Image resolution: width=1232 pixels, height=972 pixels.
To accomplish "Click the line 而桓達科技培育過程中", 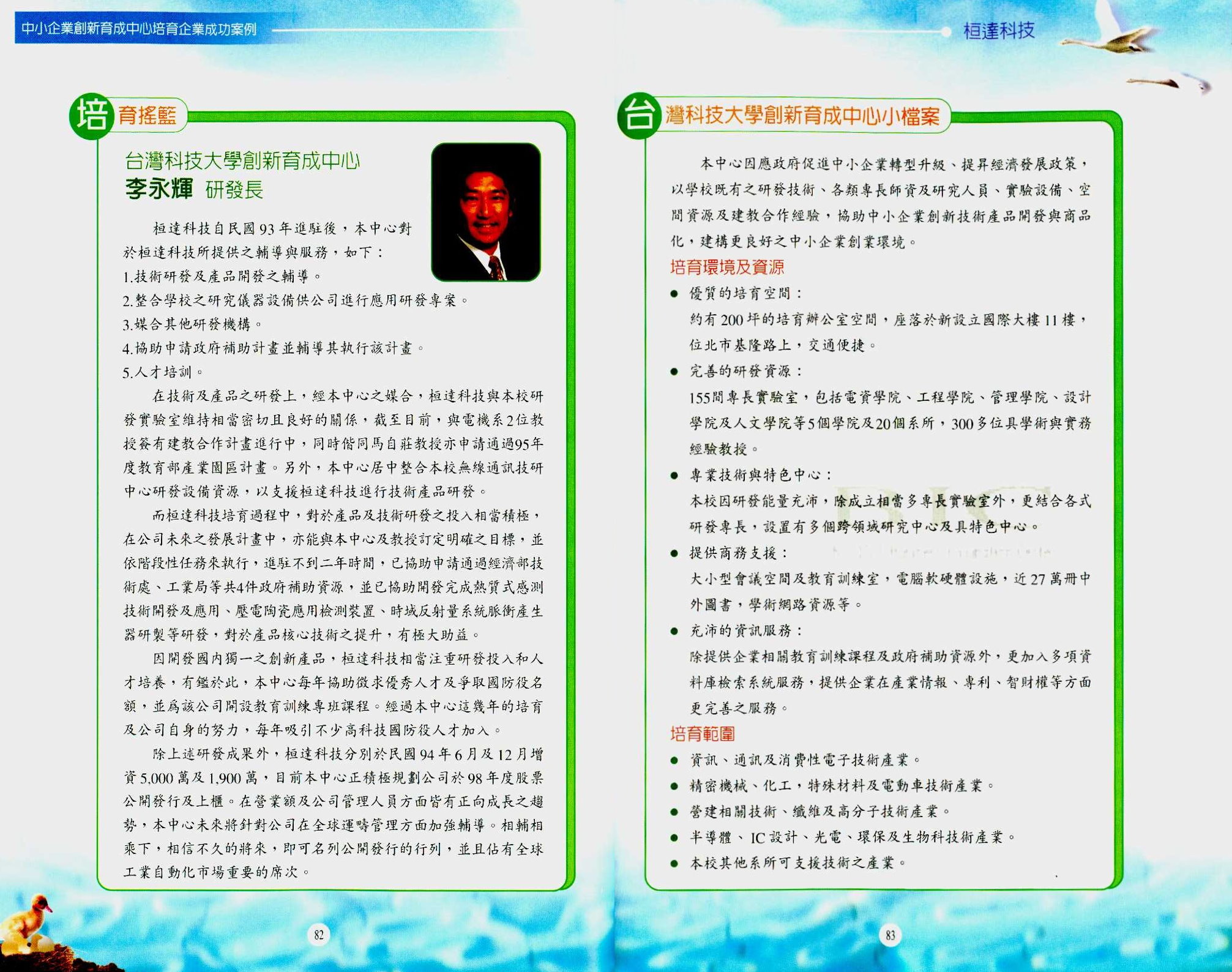I will [x=348, y=515].
